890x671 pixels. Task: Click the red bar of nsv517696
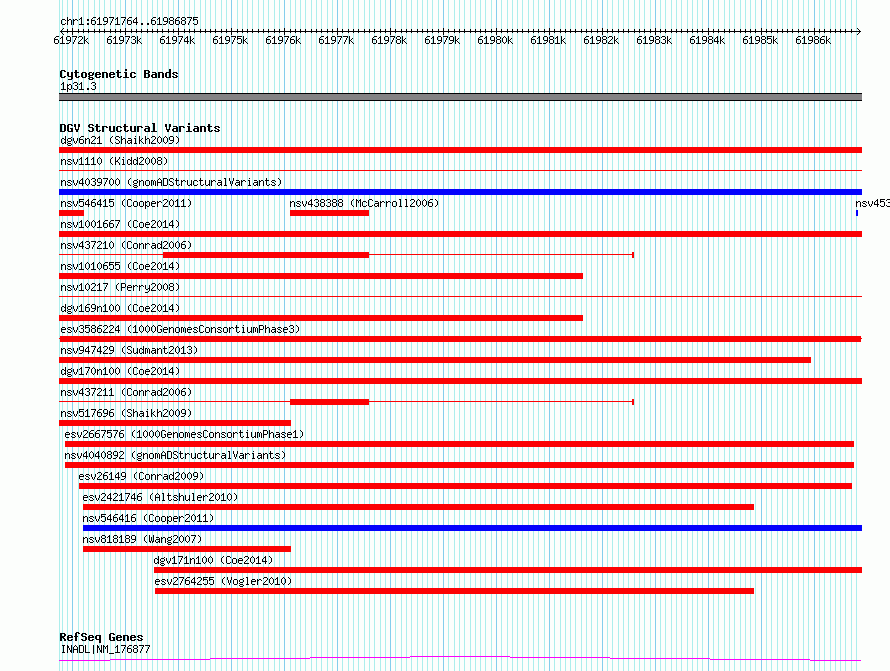point(175,423)
